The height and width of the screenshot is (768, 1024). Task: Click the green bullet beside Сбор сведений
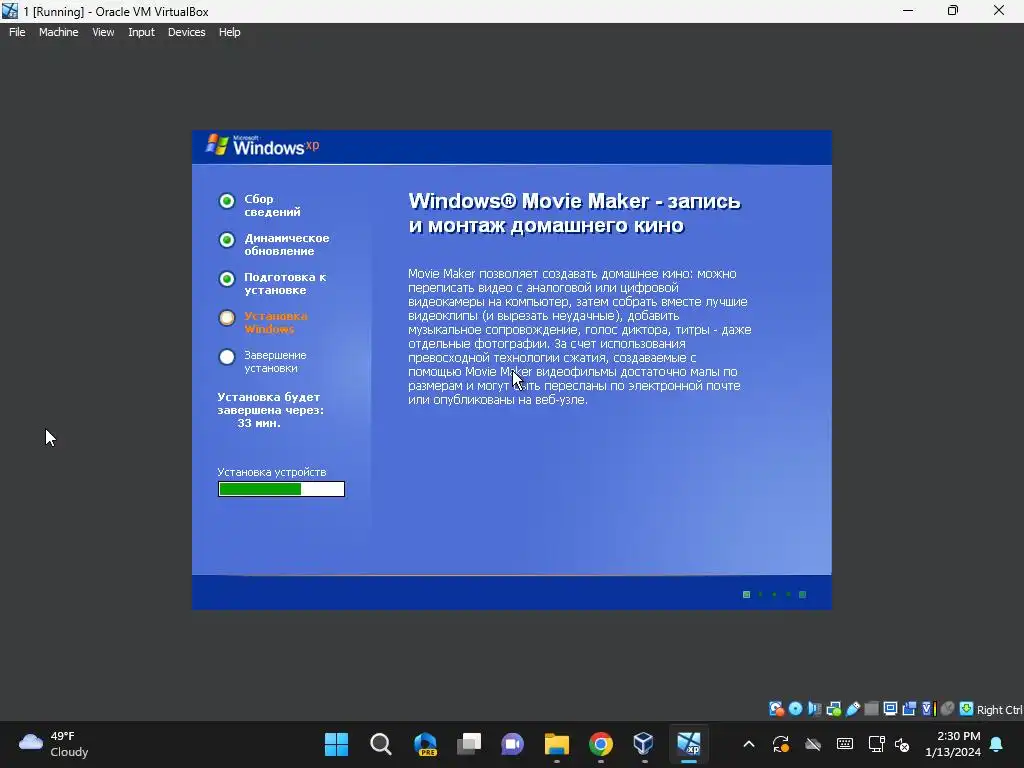point(227,201)
